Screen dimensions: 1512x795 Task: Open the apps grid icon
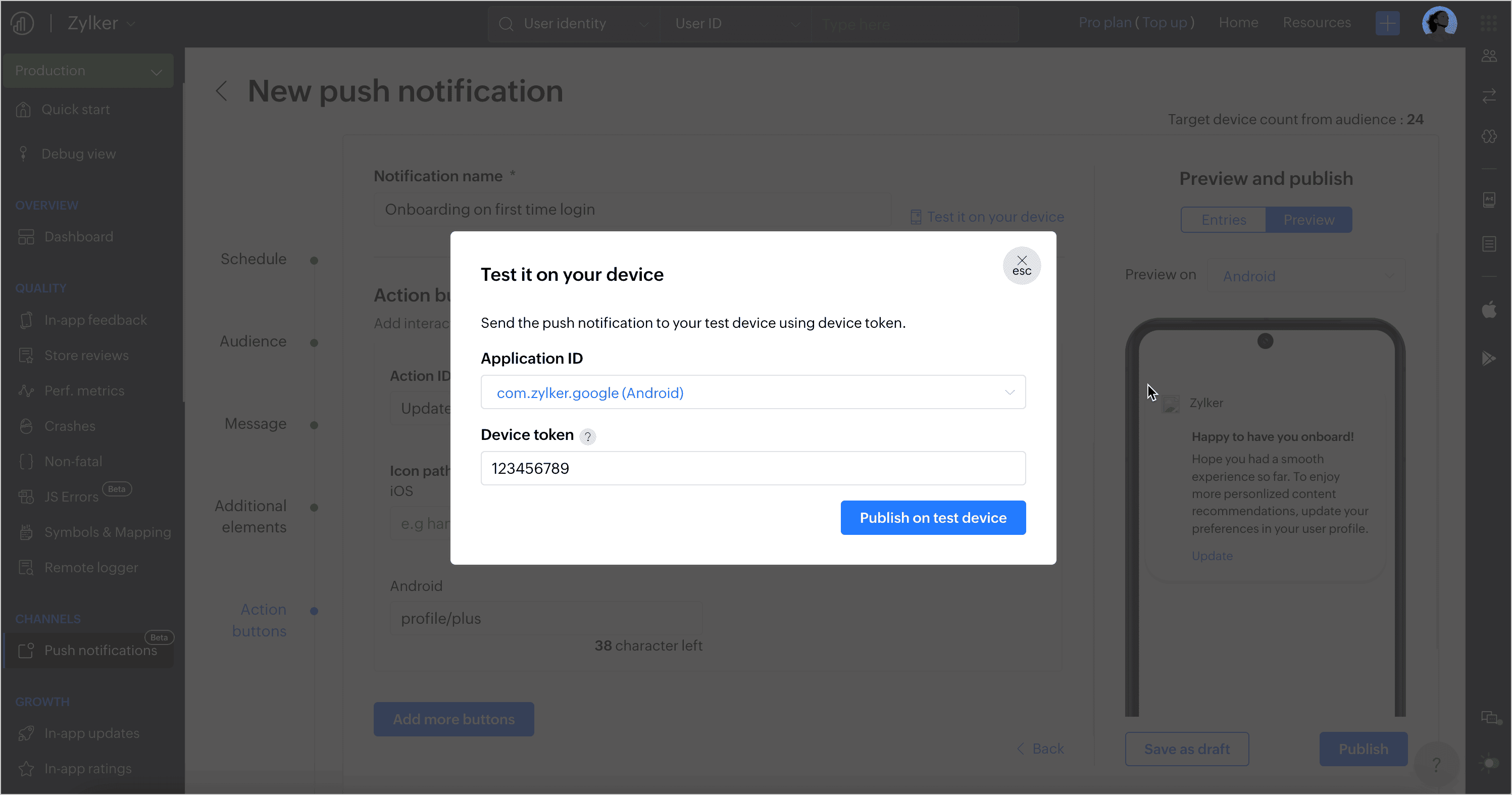click(1488, 23)
